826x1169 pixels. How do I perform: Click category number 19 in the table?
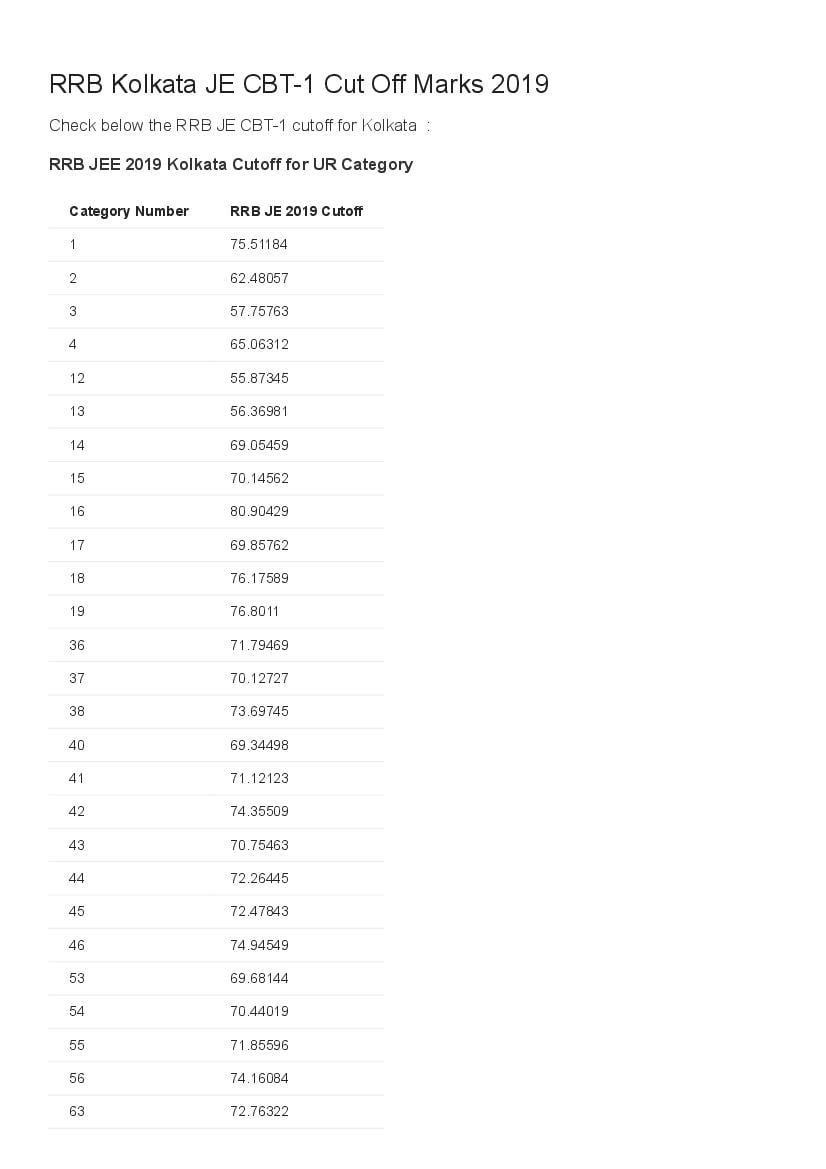tap(77, 611)
